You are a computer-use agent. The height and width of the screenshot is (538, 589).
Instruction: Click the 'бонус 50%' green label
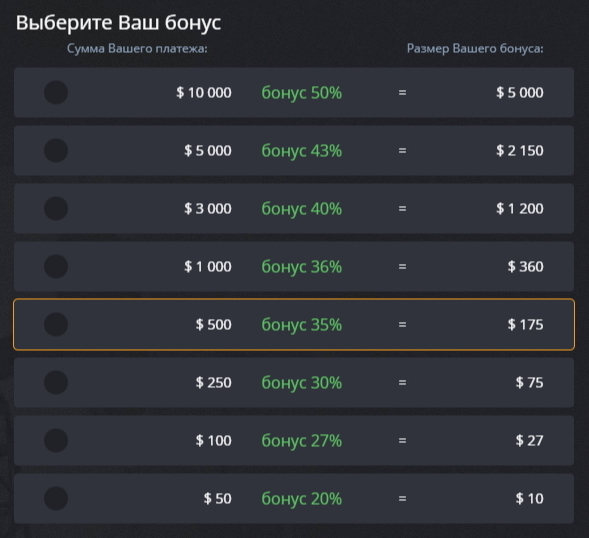302,93
